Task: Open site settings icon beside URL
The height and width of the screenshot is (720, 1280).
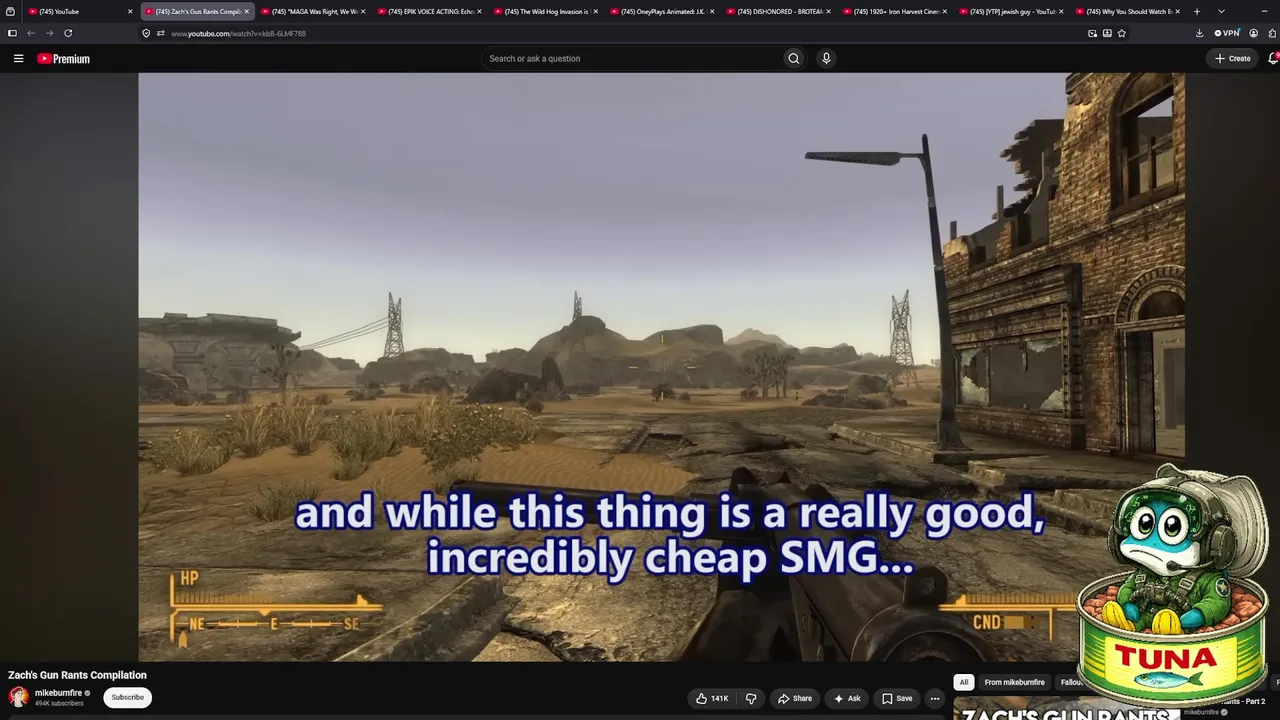Action: pos(160,33)
